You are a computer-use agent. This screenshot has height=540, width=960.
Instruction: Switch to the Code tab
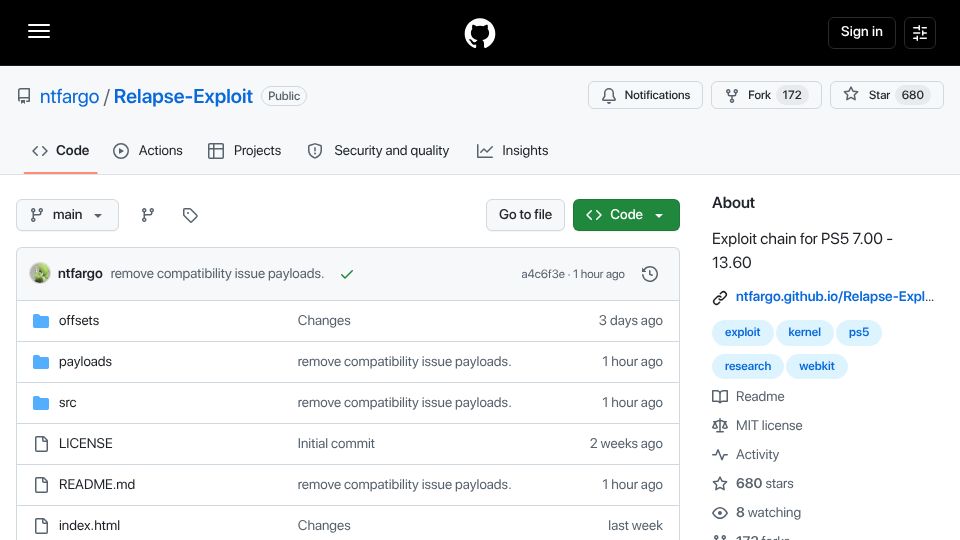61,151
